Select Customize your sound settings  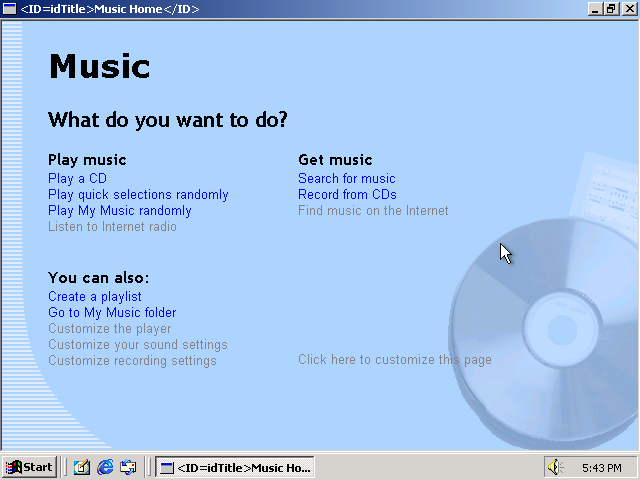point(138,345)
